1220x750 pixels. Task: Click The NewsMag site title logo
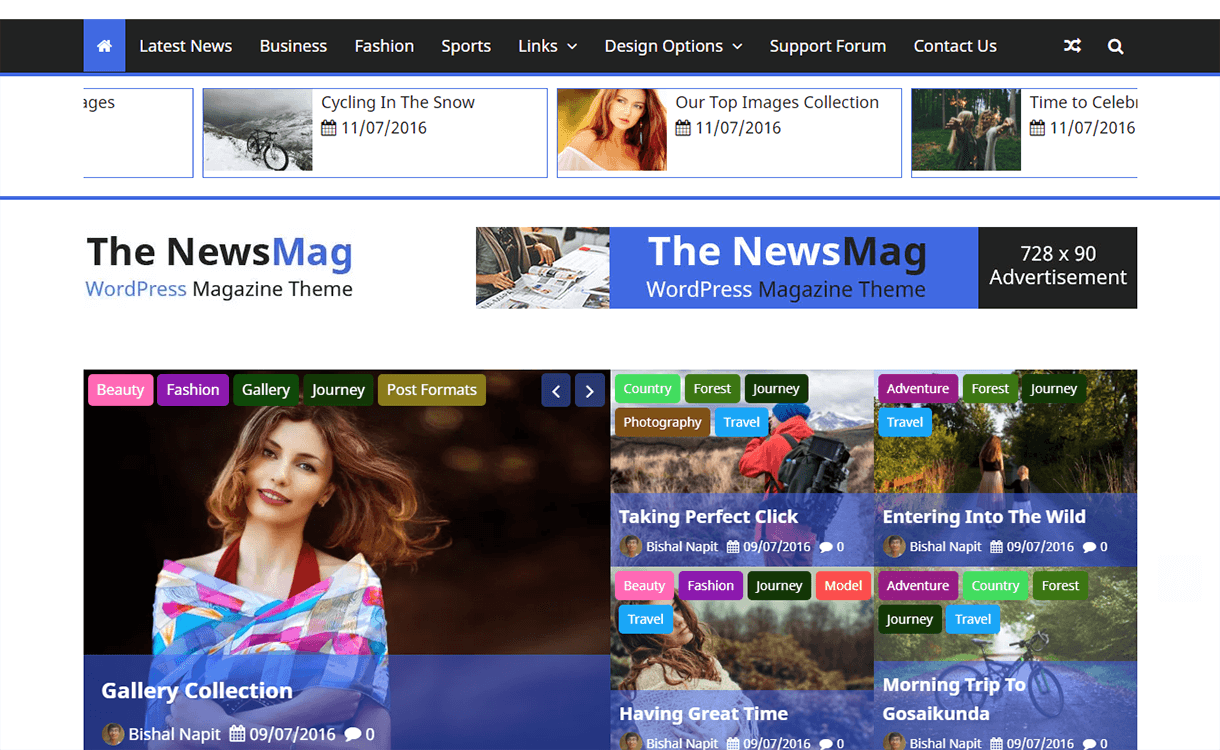219,252
